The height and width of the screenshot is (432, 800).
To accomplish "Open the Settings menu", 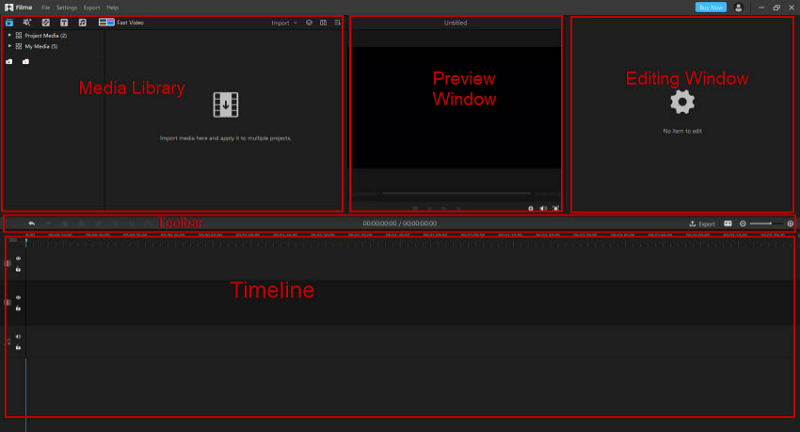I will (x=66, y=7).
